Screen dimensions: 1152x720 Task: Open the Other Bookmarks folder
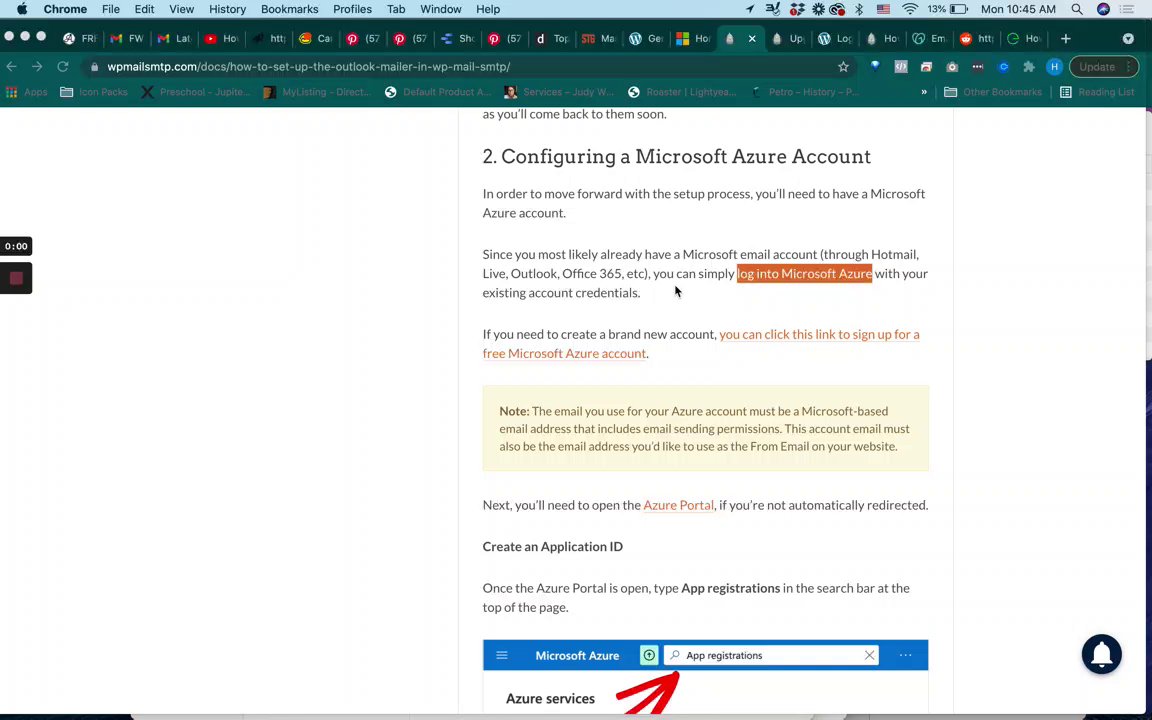[x=993, y=92]
